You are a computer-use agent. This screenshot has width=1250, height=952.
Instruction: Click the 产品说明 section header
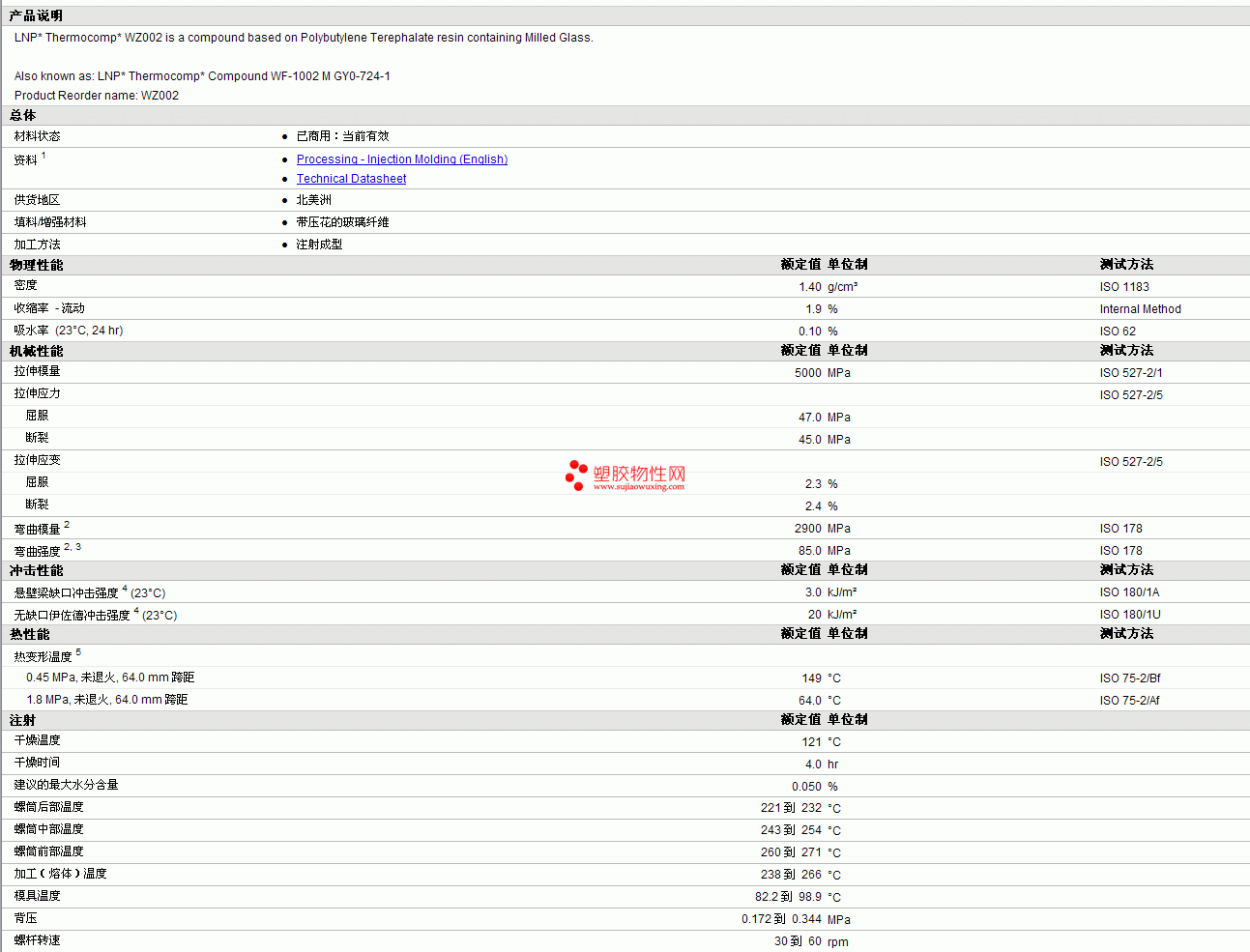pyautogui.click(x=36, y=15)
